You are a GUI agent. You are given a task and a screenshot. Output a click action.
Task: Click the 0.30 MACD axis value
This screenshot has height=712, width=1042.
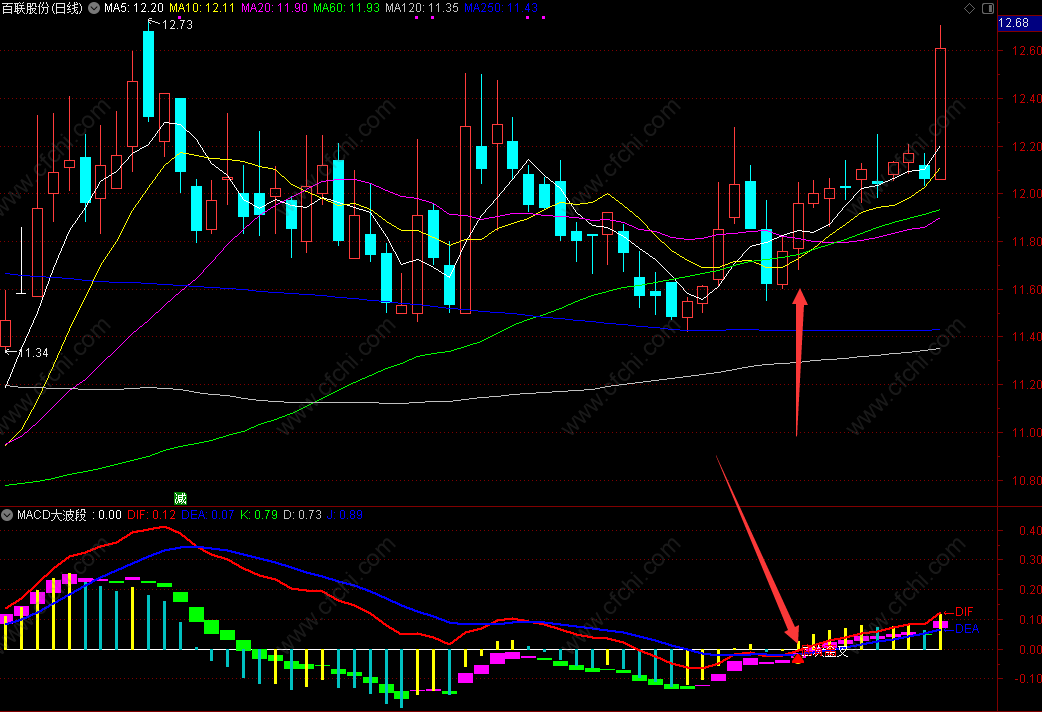click(1030, 560)
